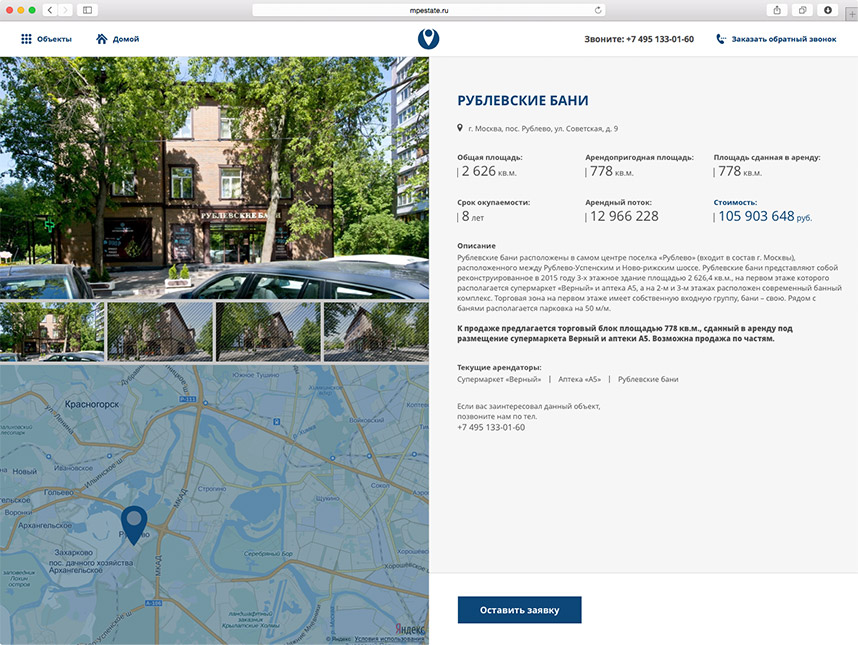Click the mpestate.ru address bar
858x645 pixels.
tap(428, 10)
